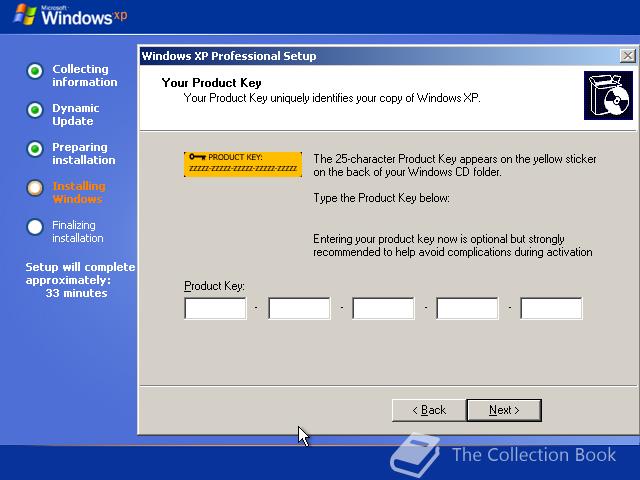640x480 pixels.
Task: Click the CD box setup icon
Action: click(608, 96)
